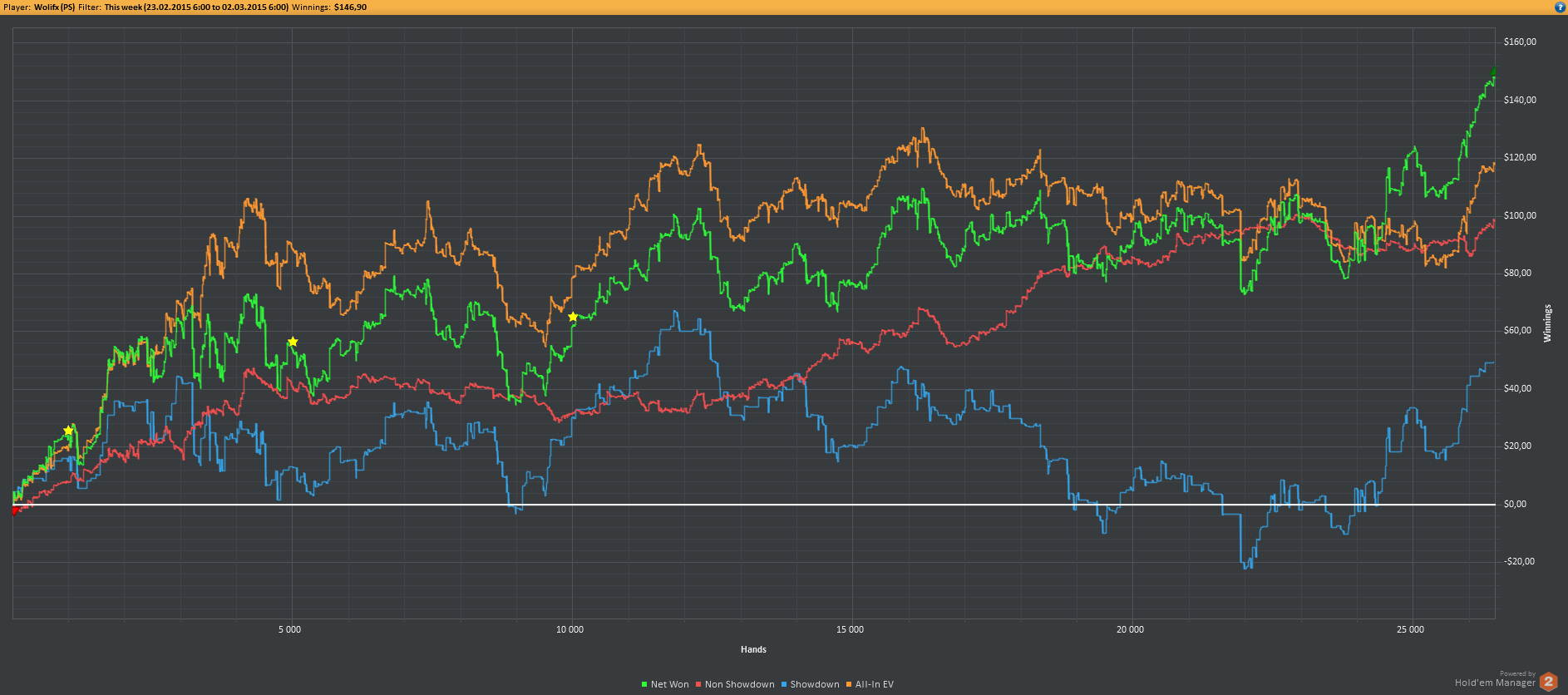Click the $0,00 axis label

pyautogui.click(x=1515, y=504)
